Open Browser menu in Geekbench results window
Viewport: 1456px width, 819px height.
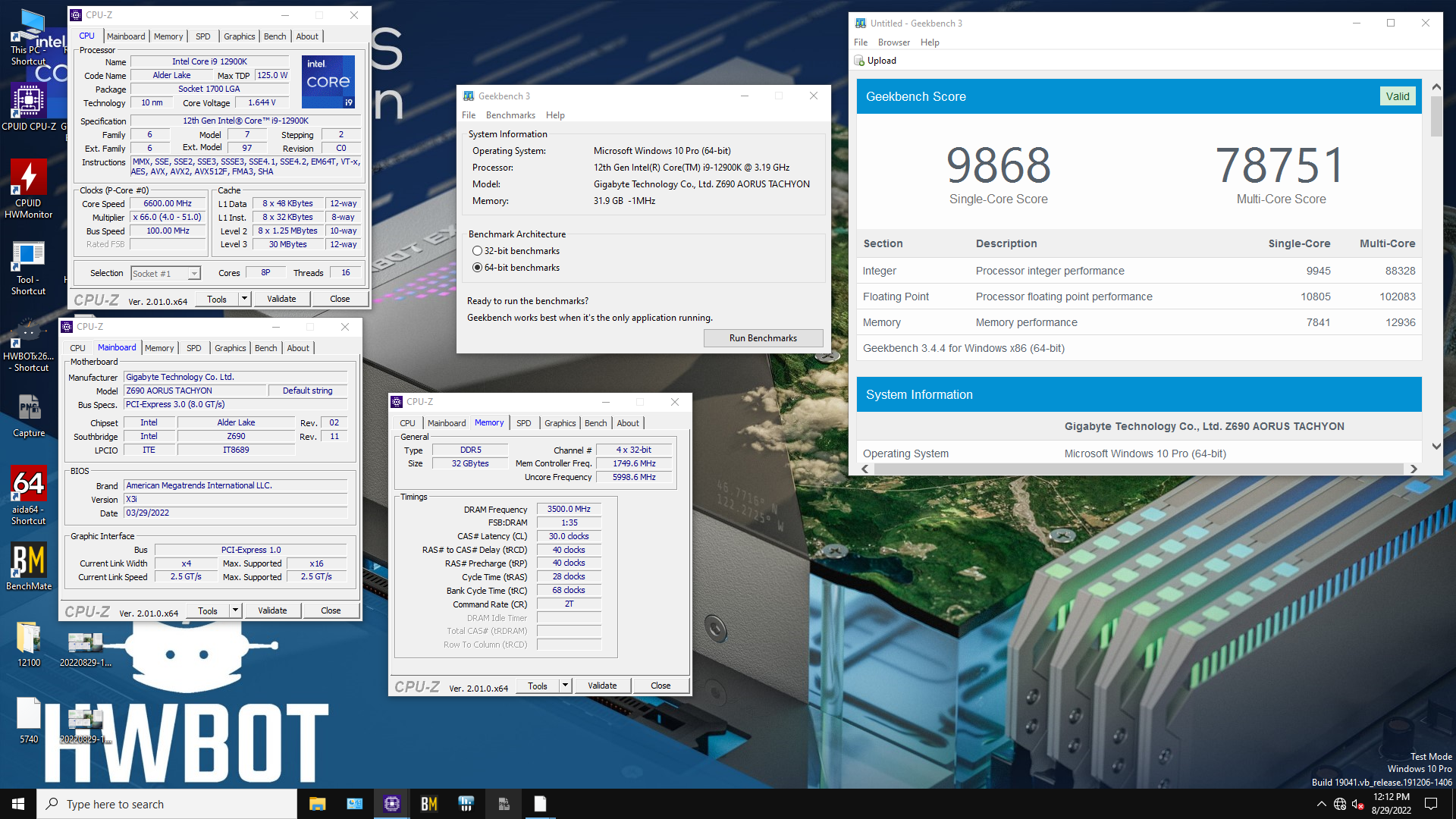coord(893,42)
